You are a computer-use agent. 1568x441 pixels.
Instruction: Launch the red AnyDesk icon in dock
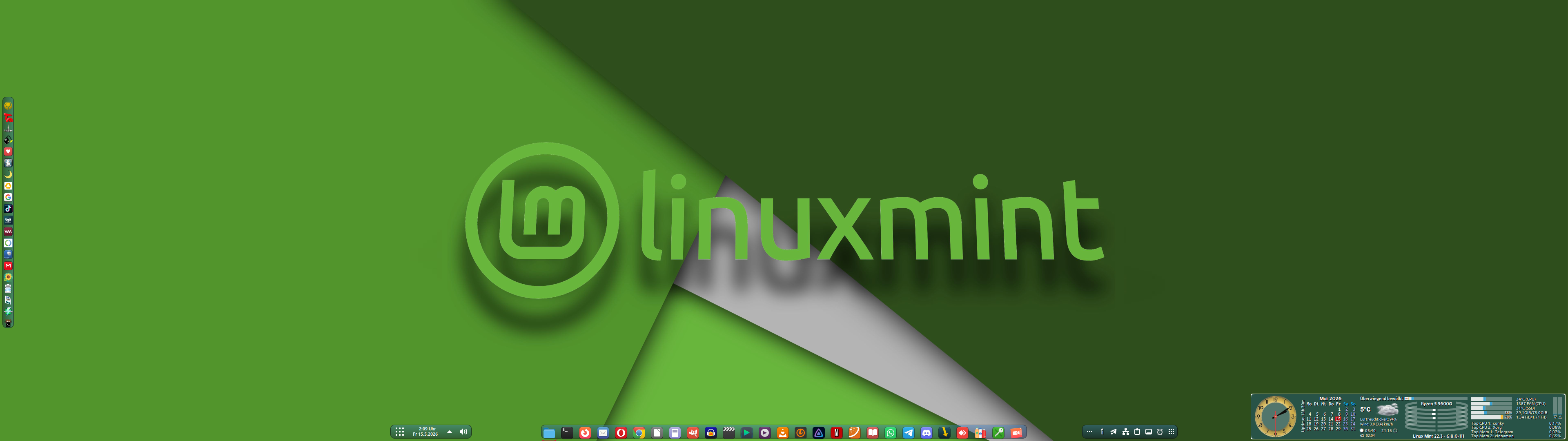962,432
